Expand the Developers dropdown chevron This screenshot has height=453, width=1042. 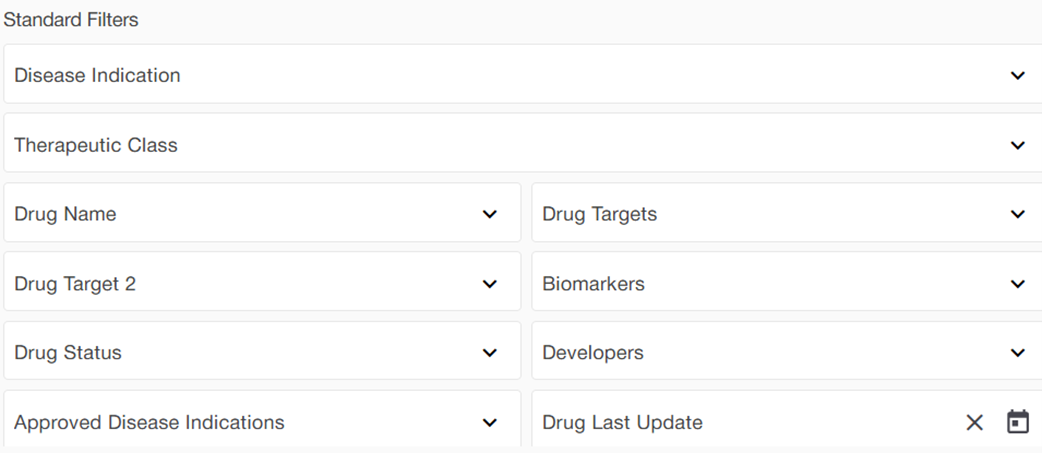[1017, 353]
